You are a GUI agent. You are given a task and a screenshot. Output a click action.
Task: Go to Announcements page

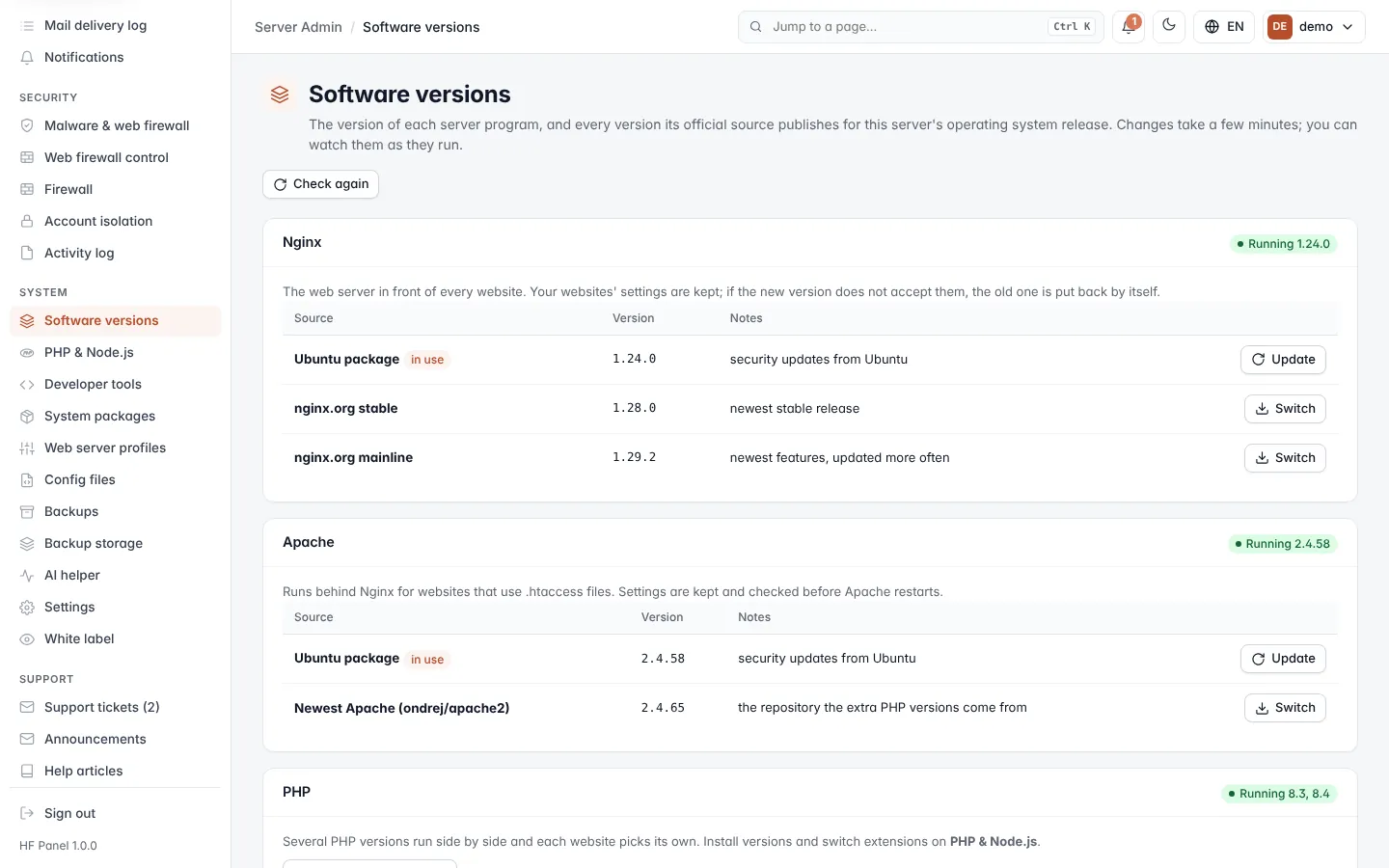116,740
